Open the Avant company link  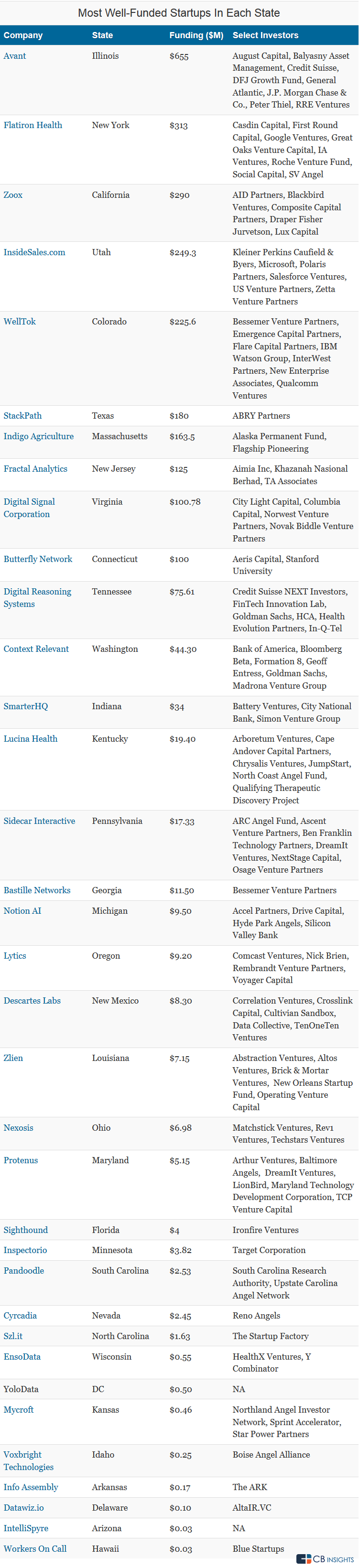coord(15,56)
